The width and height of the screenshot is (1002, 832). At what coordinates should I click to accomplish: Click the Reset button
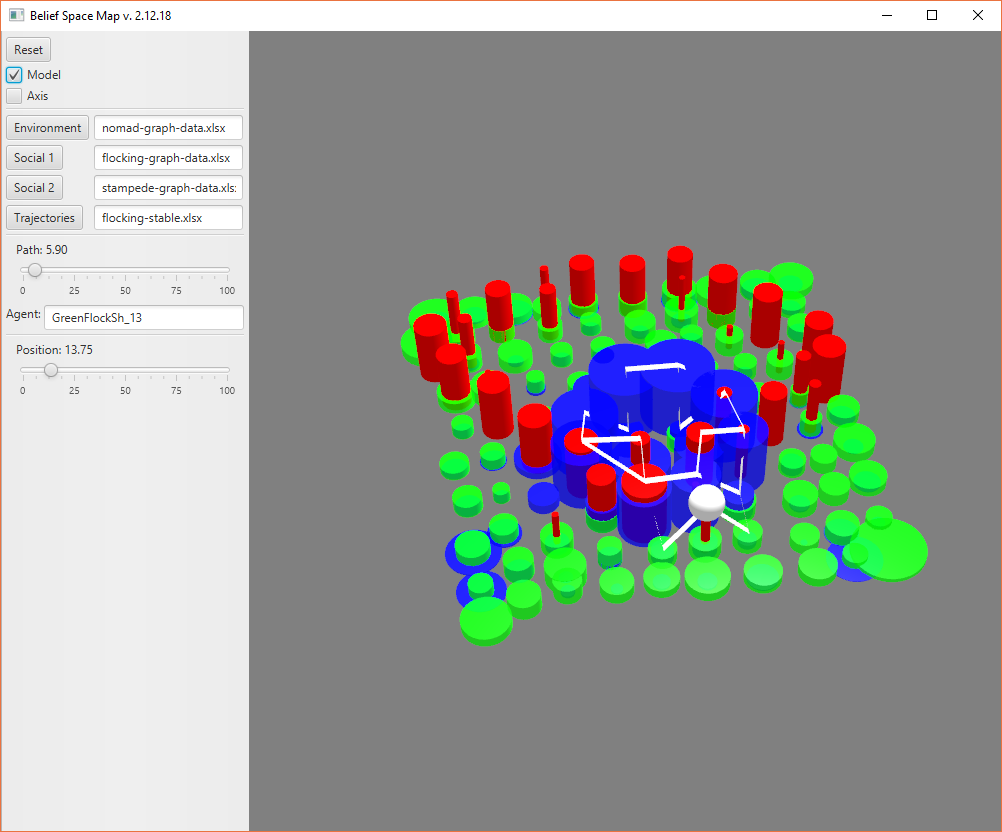(28, 50)
